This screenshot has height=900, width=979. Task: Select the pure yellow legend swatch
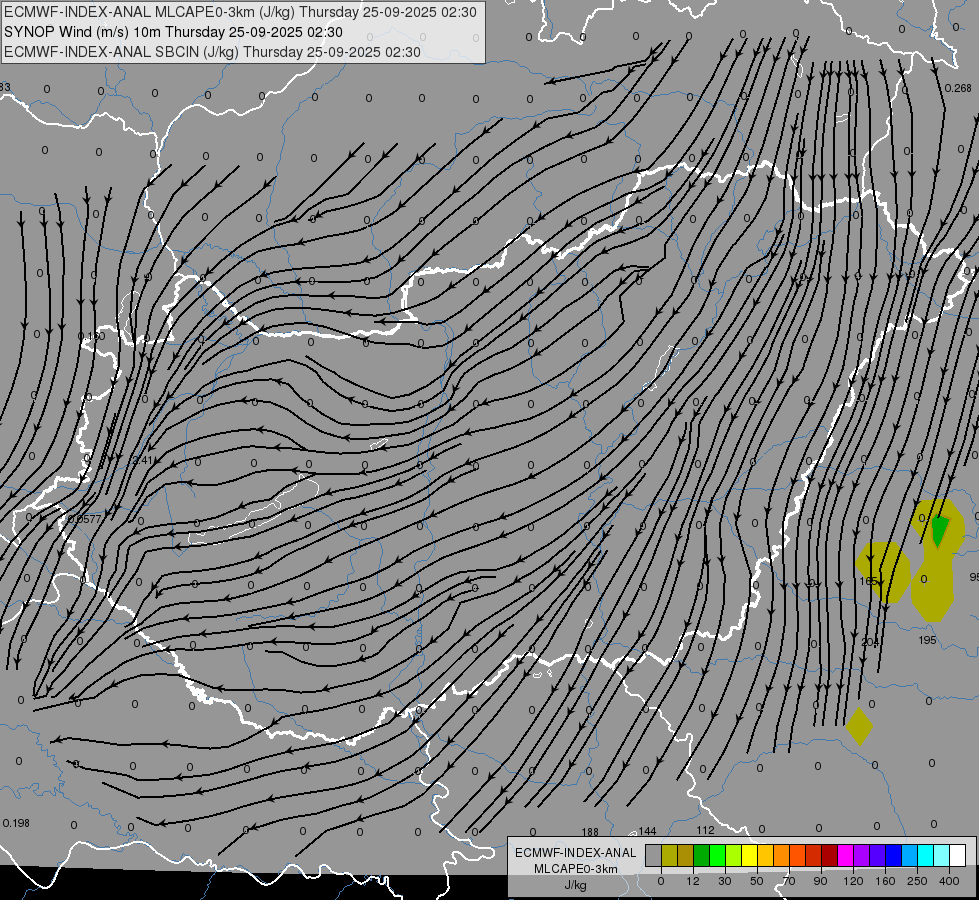point(749,855)
